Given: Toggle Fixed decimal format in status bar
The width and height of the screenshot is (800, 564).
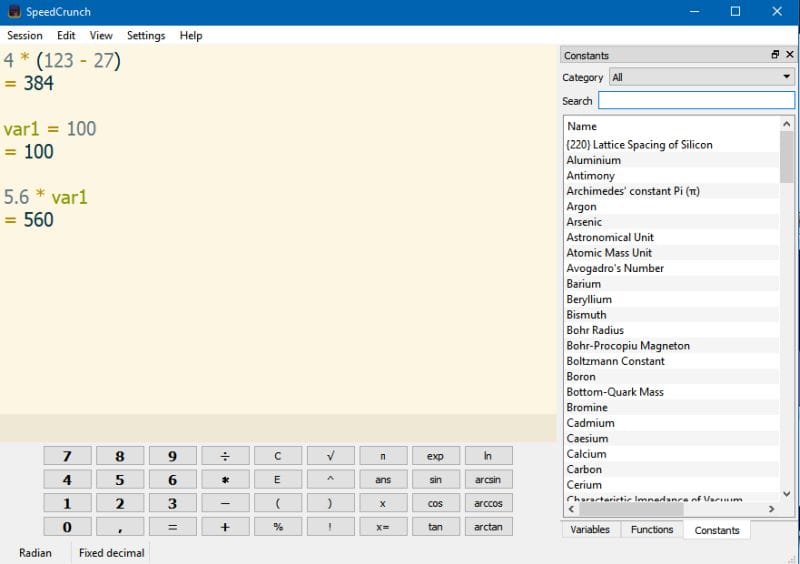Looking at the screenshot, I should click(111, 553).
